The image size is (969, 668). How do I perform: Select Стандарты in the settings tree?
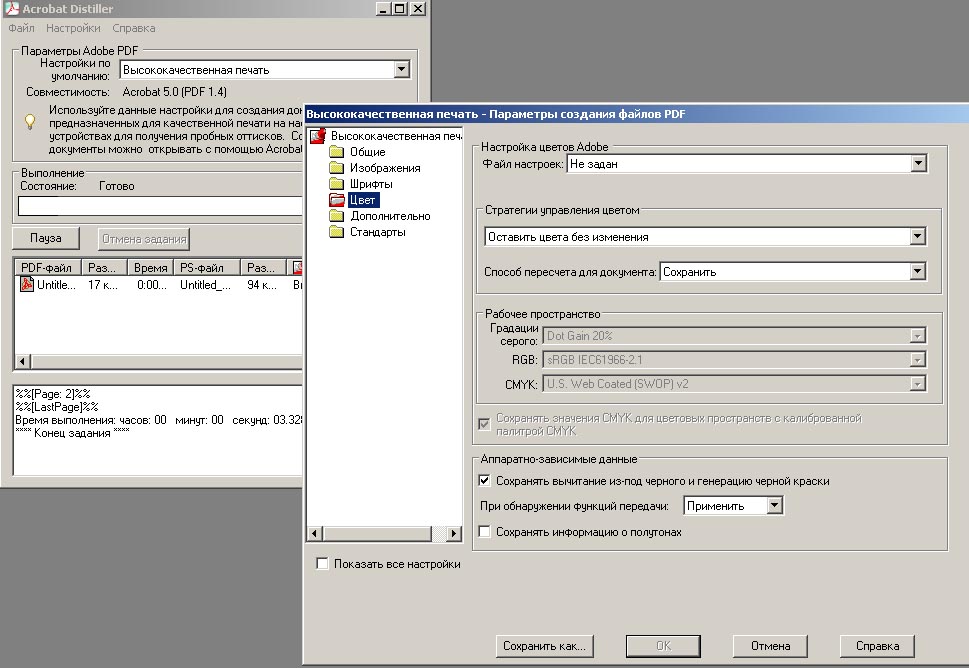click(x=378, y=232)
